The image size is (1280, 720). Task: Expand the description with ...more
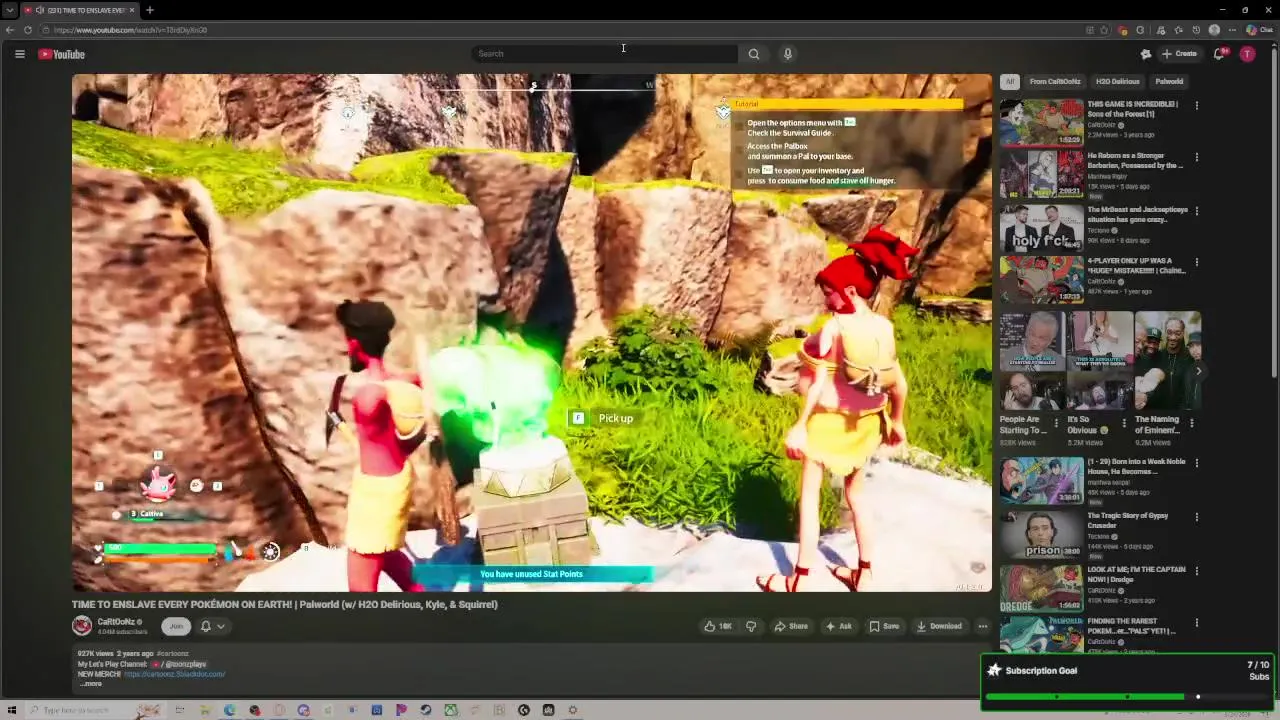click(91, 684)
